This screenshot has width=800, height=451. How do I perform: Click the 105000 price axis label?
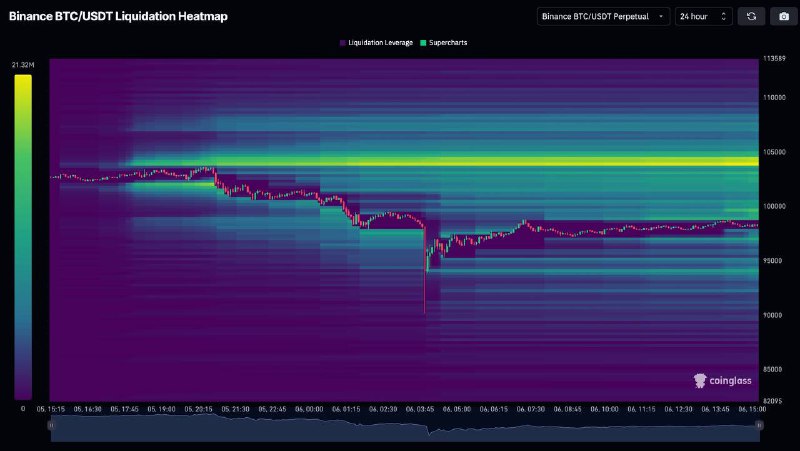click(x=774, y=152)
